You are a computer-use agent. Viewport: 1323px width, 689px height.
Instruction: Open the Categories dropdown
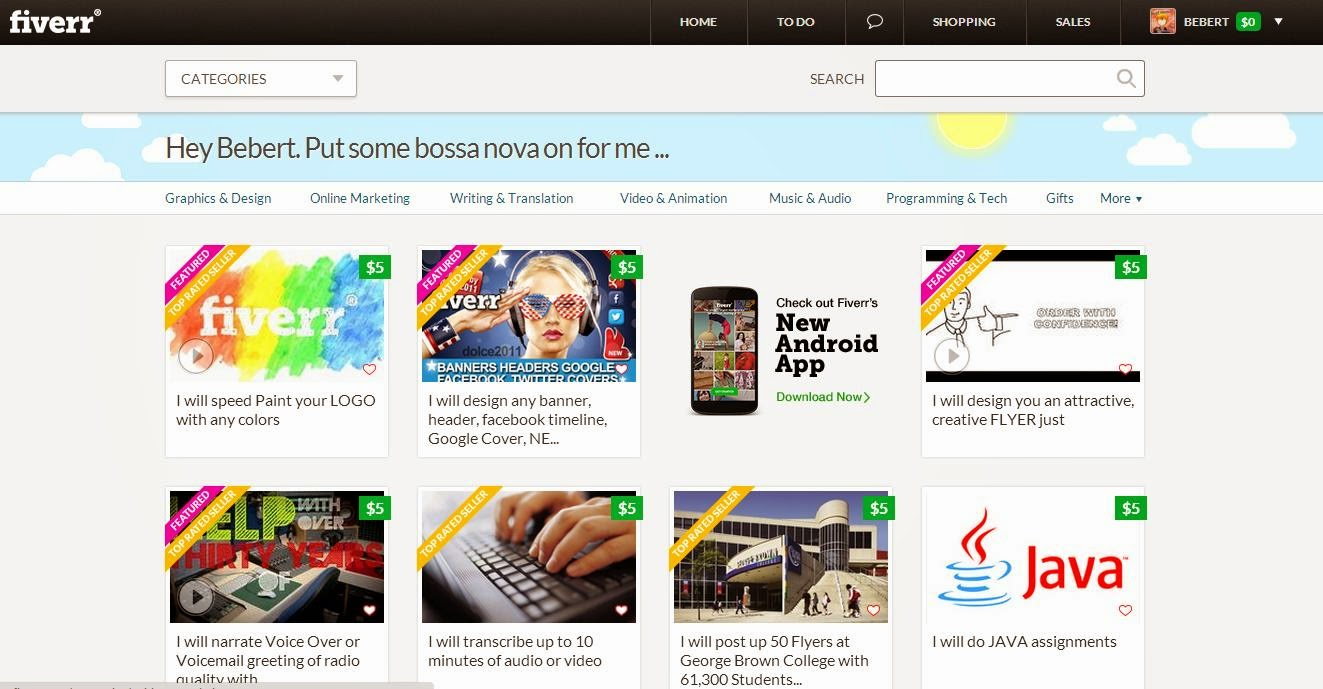[261, 79]
